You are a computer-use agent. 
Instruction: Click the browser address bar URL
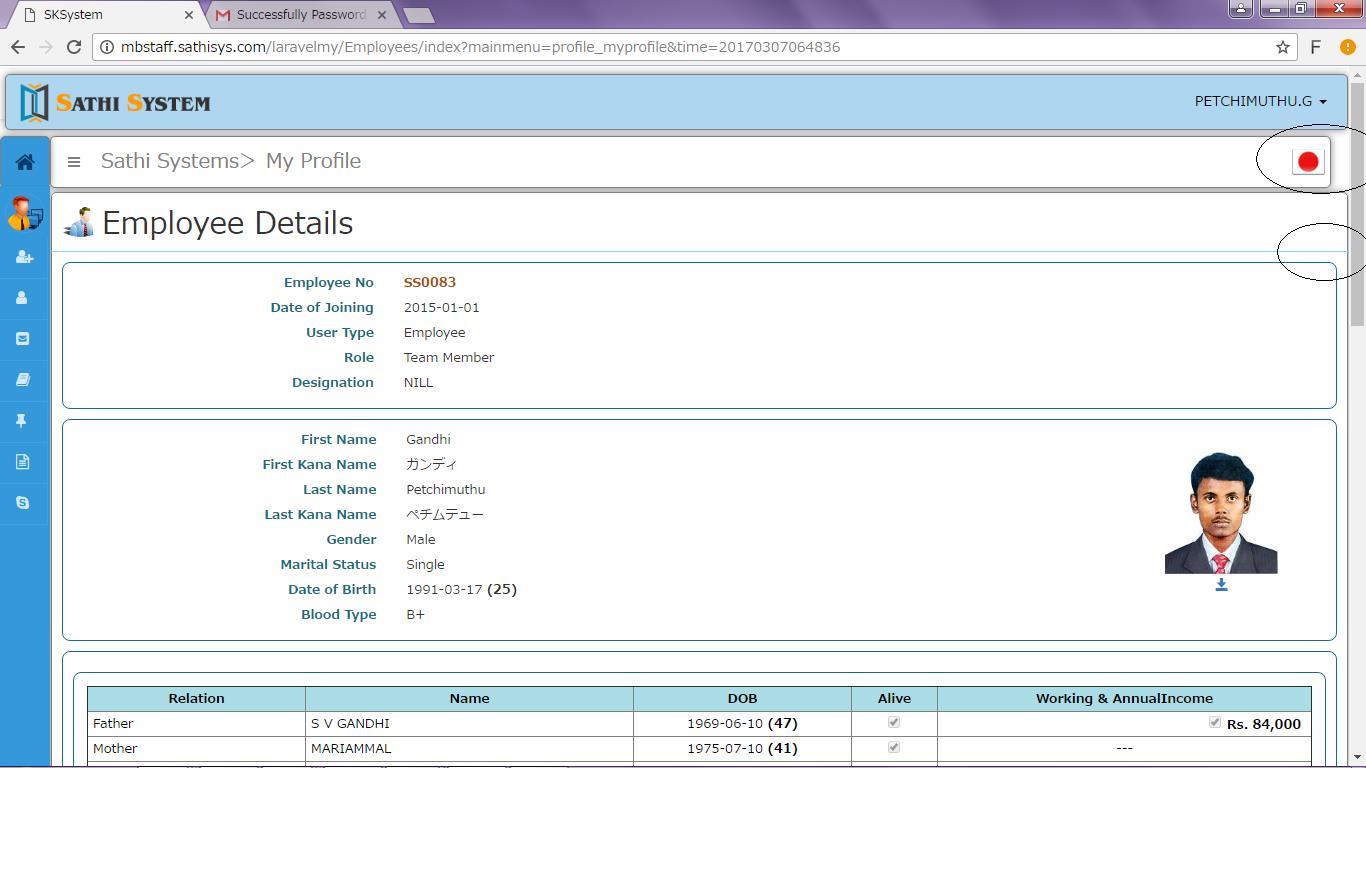coord(480,47)
